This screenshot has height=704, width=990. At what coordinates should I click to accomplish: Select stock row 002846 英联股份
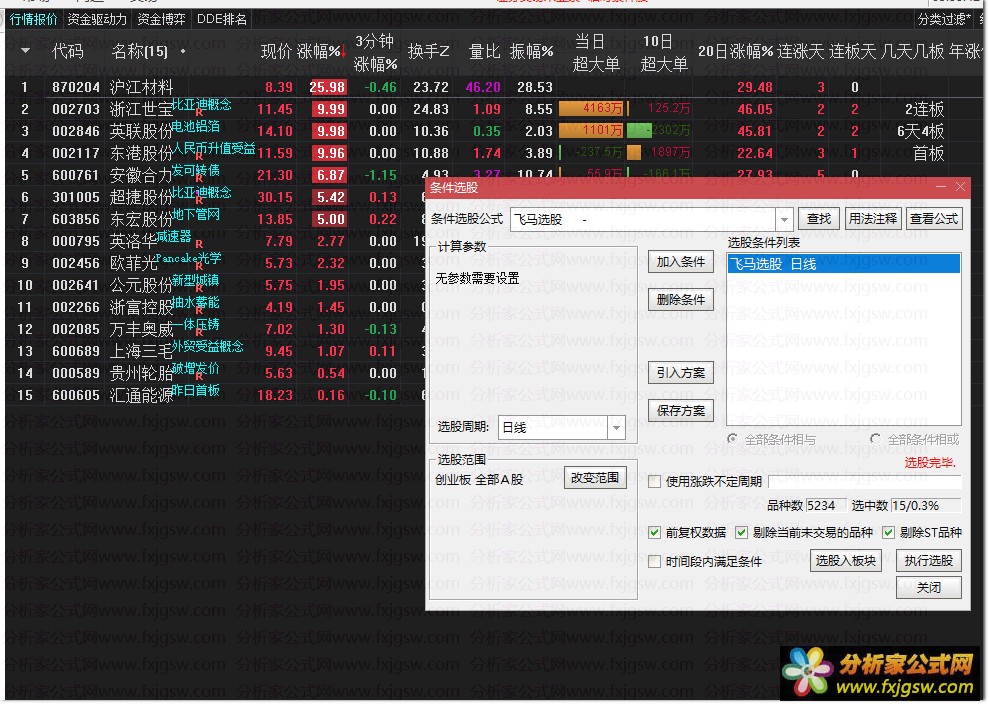point(492,131)
